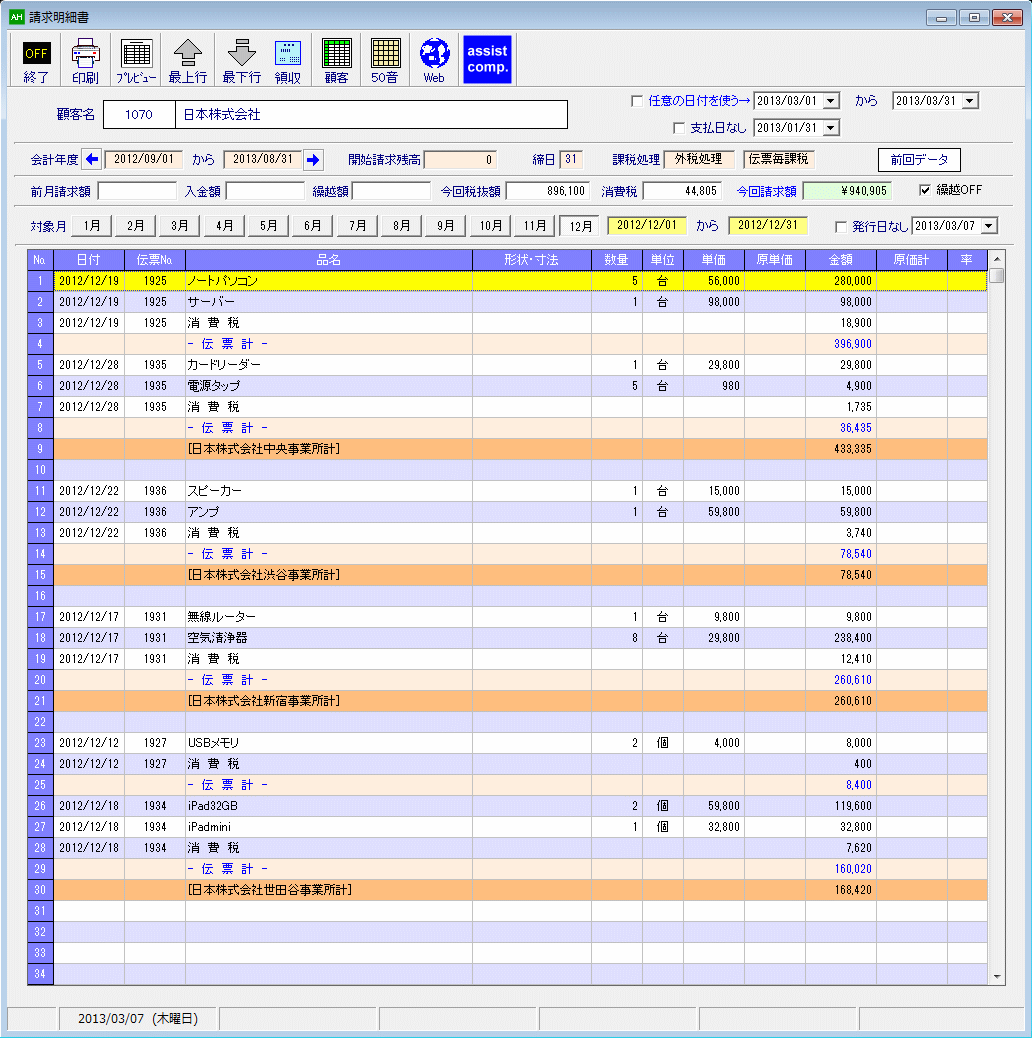The height and width of the screenshot is (1038, 1032).
Task: Go to next fiscal year with right arrow
Action: [313, 160]
